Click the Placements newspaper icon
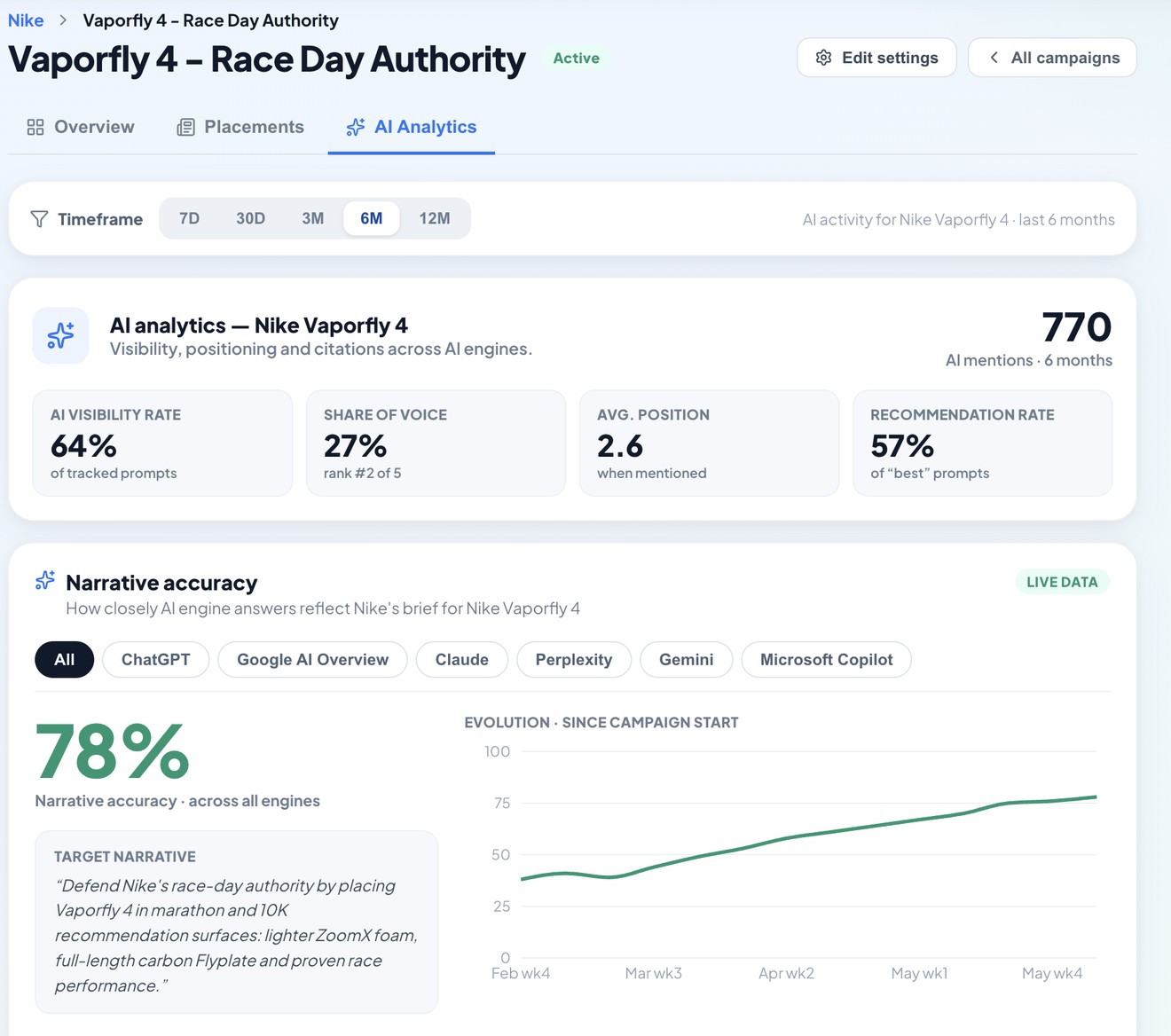Screen dimensions: 1171x1036 185,127
